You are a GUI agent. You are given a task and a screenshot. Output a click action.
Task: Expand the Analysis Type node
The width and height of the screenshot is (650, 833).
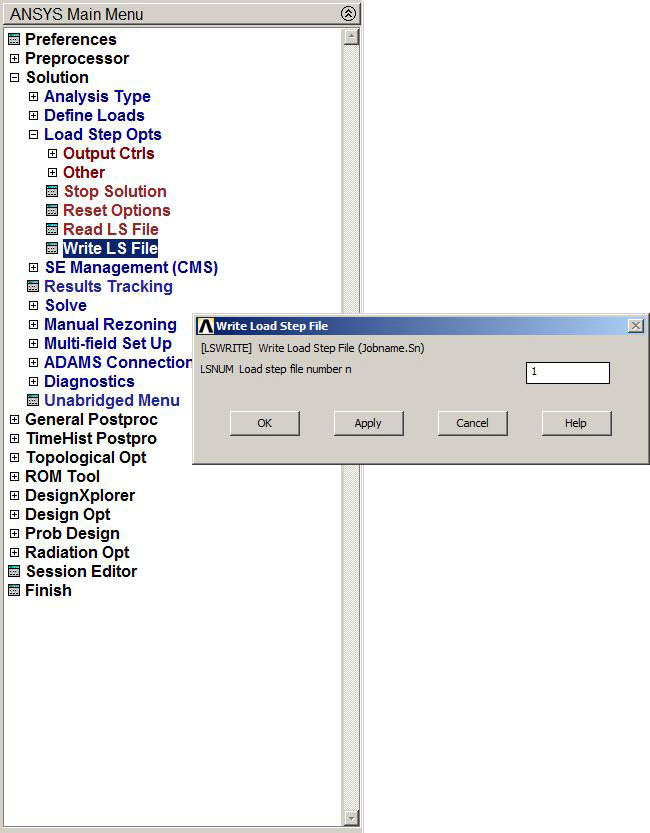[x=33, y=97]
